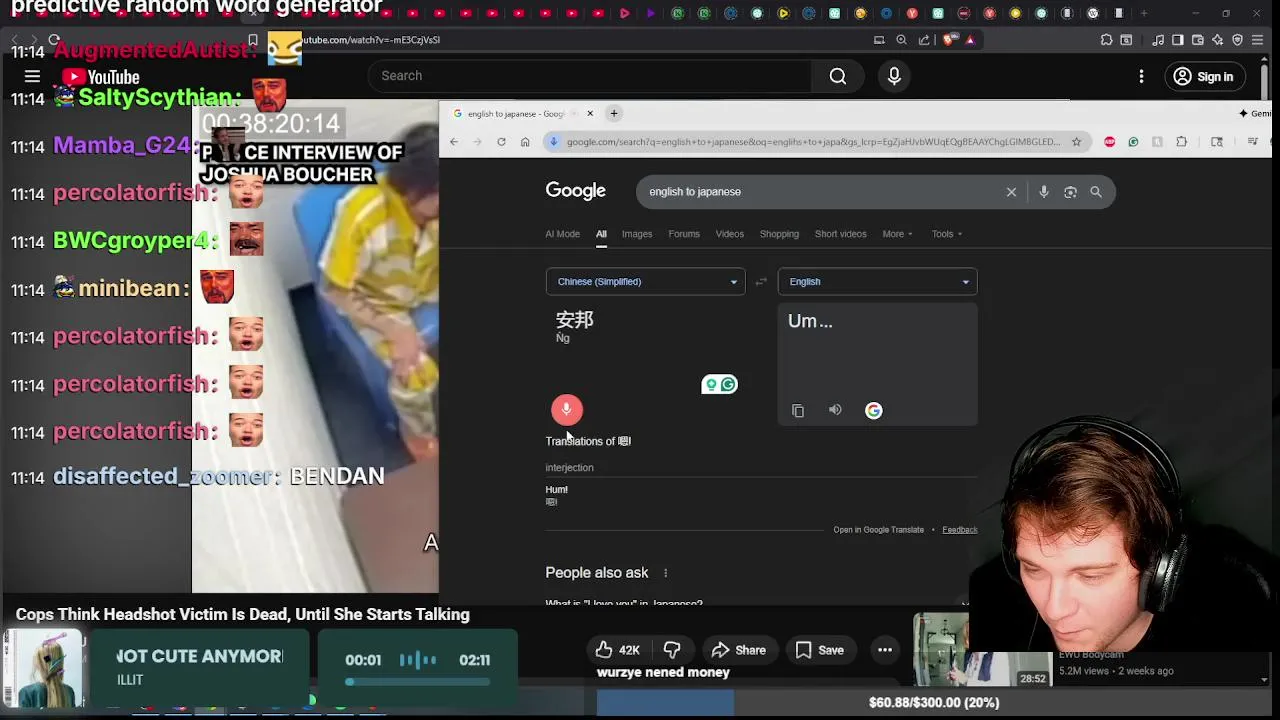Open target language English dropdown

[877, 282]
